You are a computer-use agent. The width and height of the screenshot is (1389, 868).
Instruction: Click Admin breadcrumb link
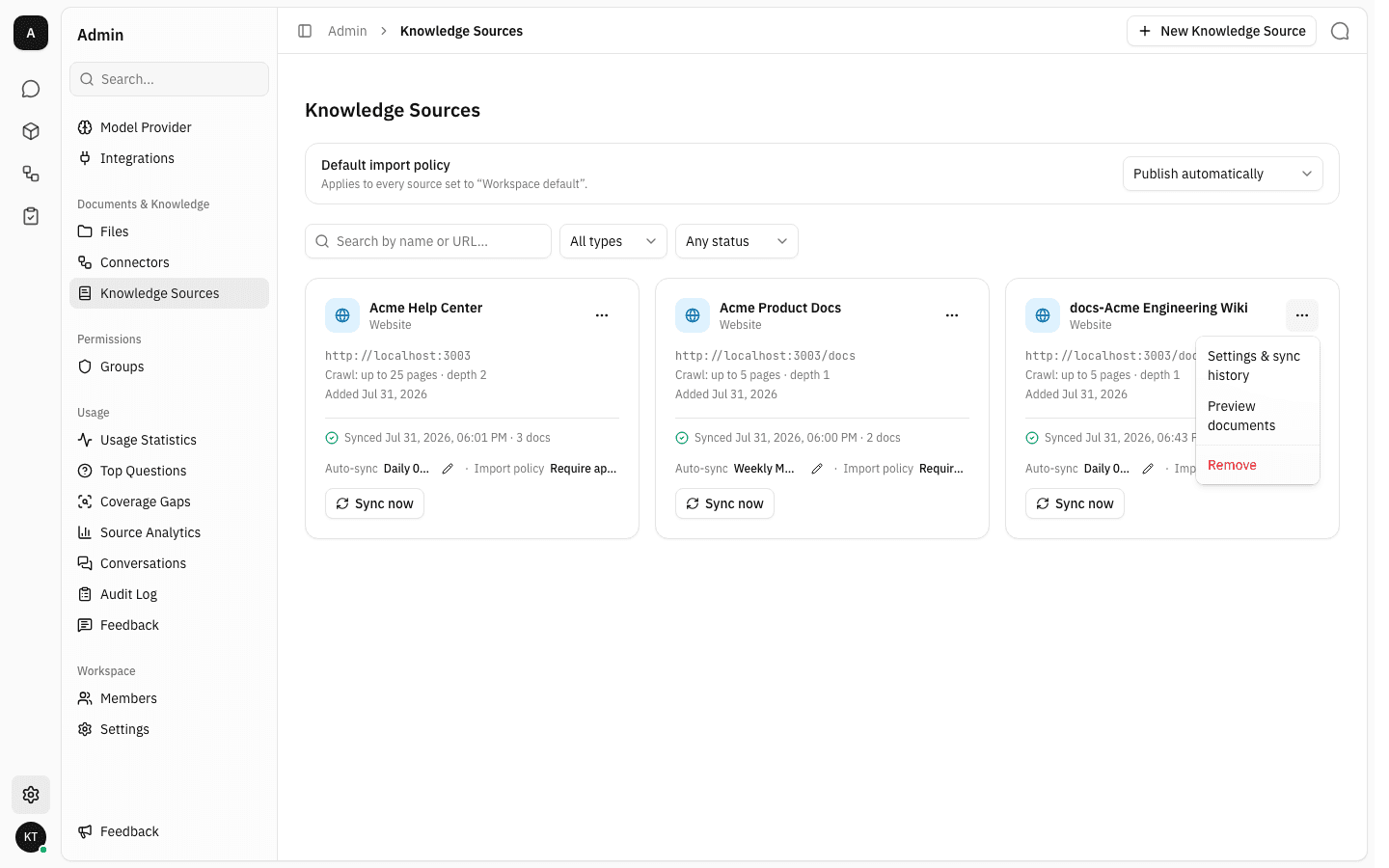(347, 31)
